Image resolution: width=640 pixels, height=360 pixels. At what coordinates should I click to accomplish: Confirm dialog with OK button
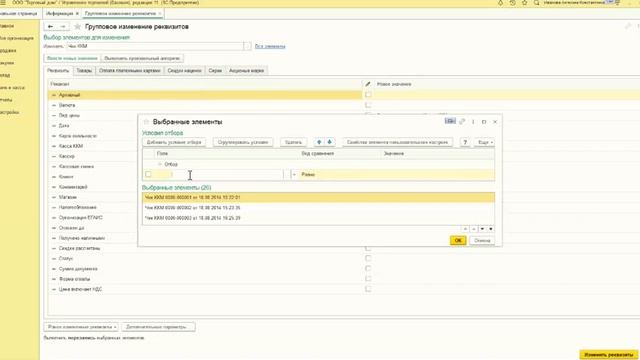point(458,240)
